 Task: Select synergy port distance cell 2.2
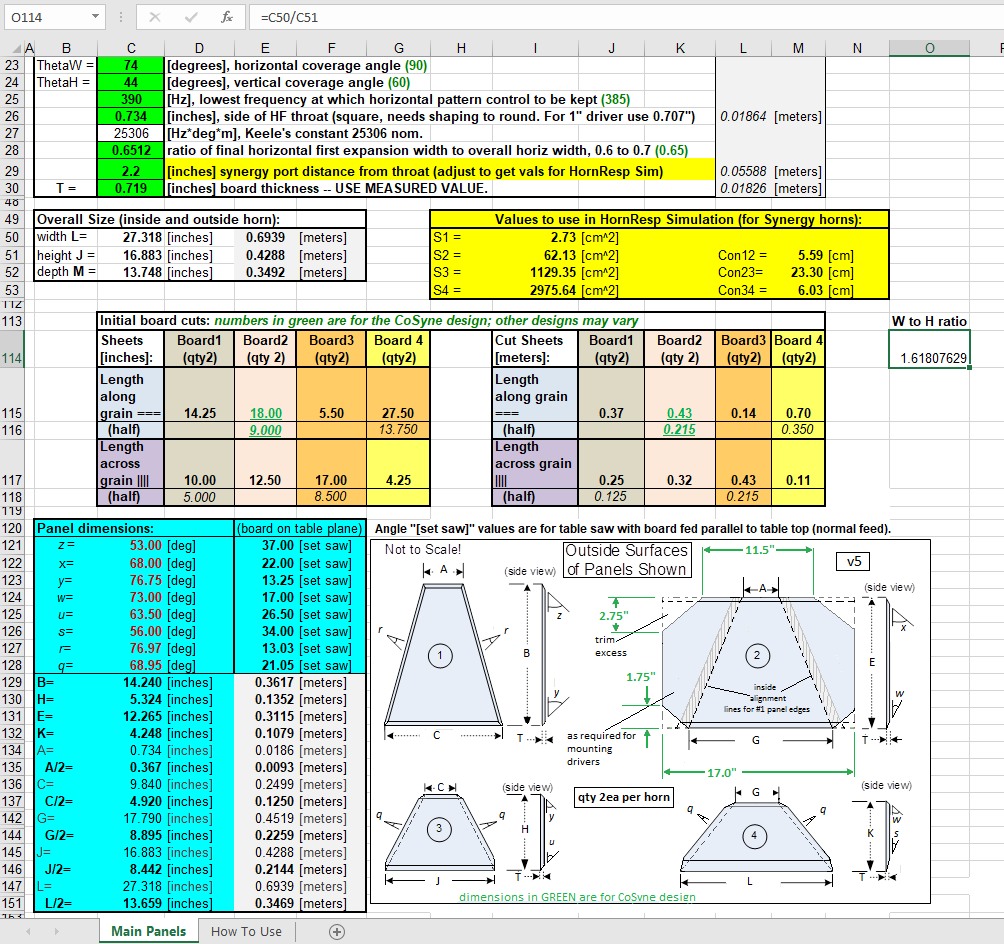[131, 171]
